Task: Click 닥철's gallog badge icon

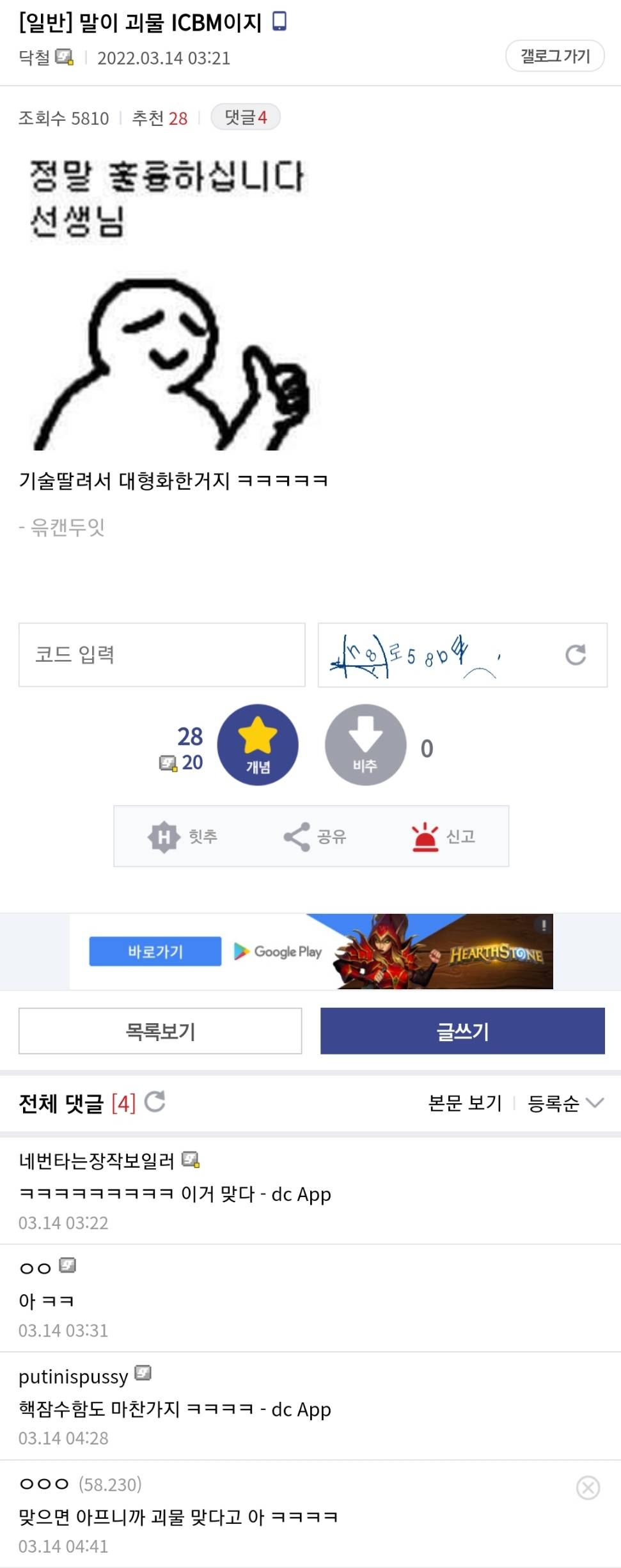Action: (64, 57)
